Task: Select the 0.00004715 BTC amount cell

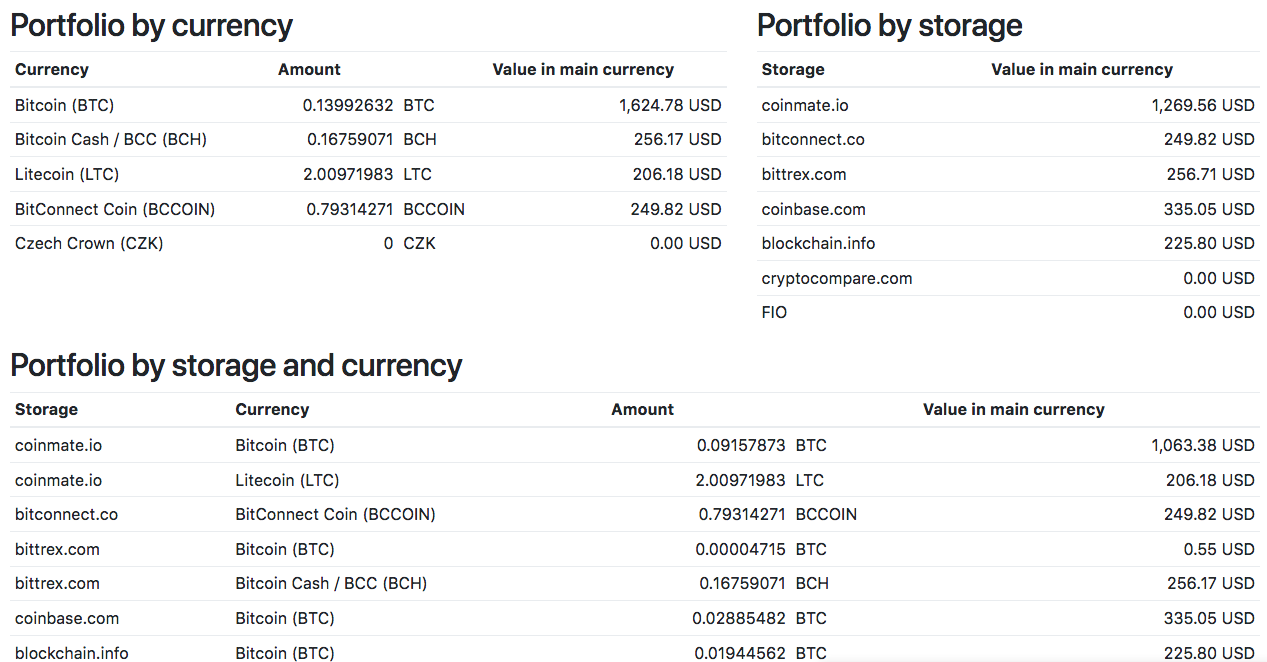Action: click(x=740, y=549)
